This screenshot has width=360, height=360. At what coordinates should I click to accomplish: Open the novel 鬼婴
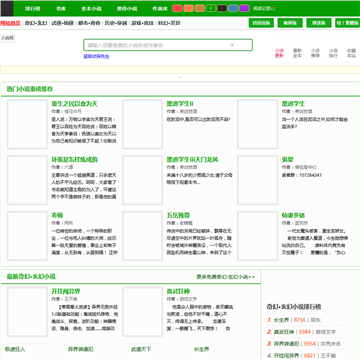(x=287, y=160)
